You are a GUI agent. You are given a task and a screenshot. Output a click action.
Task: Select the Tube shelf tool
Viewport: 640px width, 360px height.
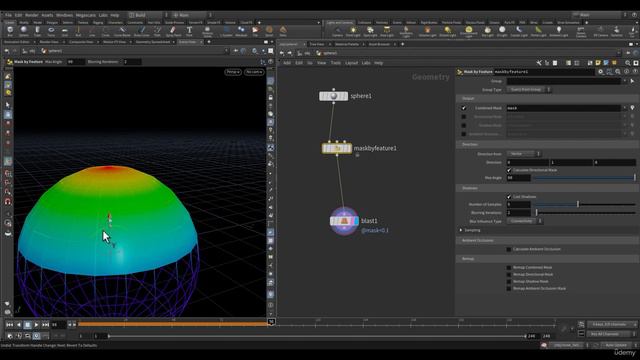[37, 31]
